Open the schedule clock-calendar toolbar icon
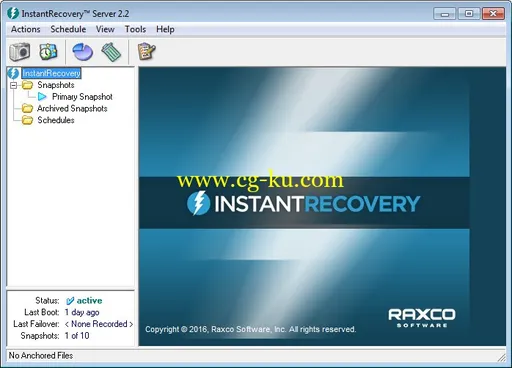Viewport: 512px width, 368px height. coord(48,52)
